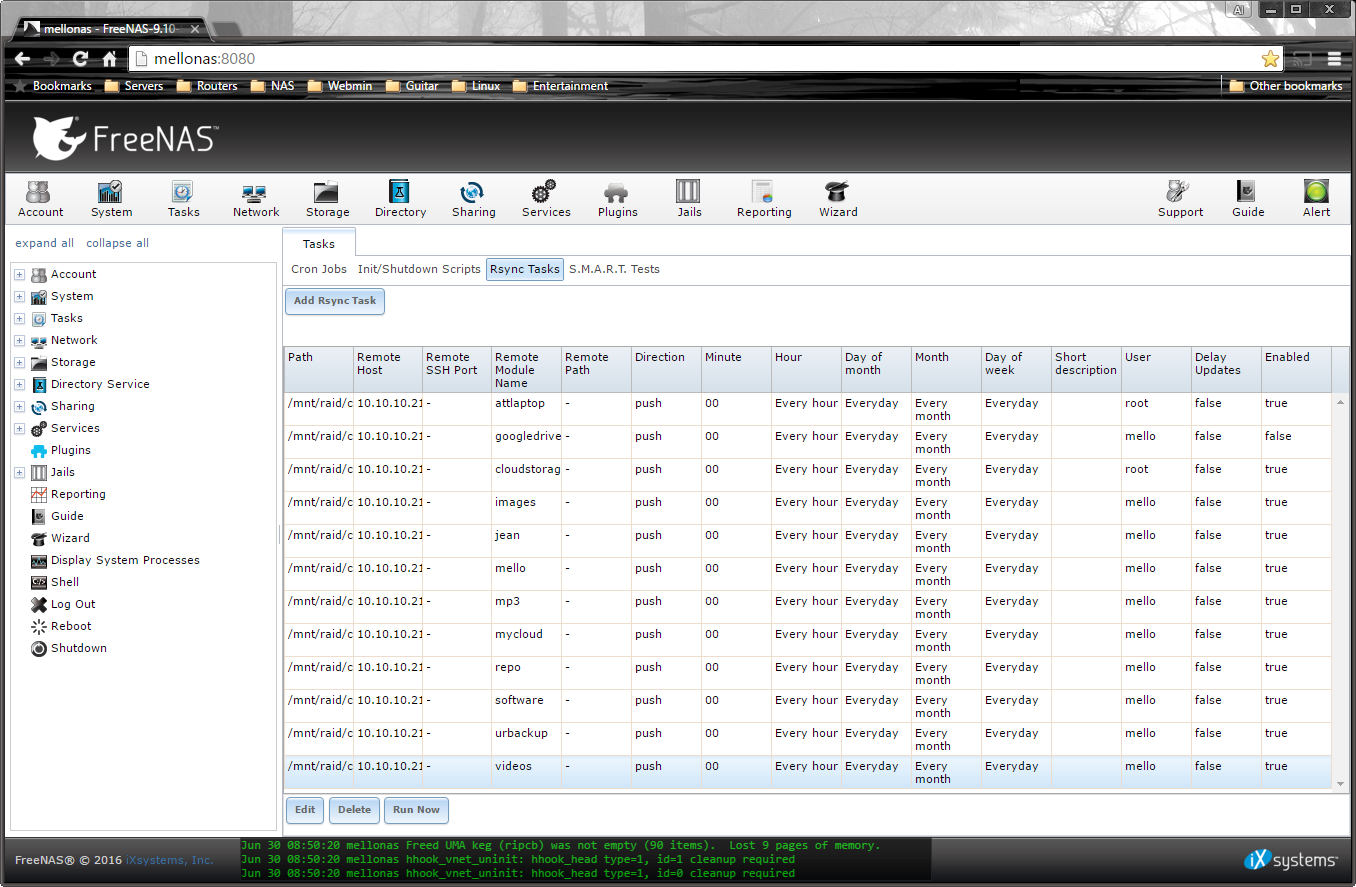Select the googledrive rsync row
The width and height of the screenshot is (1356, 887).
click(808, 442)
